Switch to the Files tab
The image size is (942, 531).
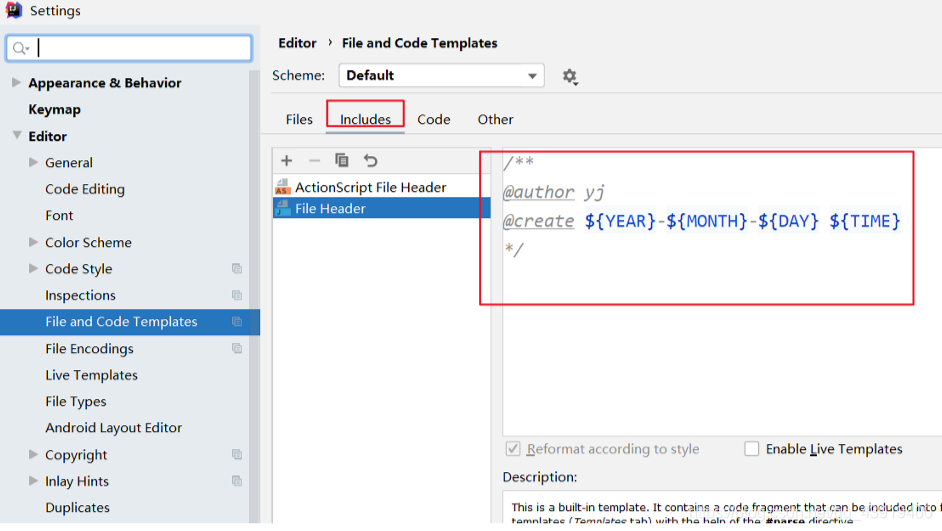click(x=299, y=120)
